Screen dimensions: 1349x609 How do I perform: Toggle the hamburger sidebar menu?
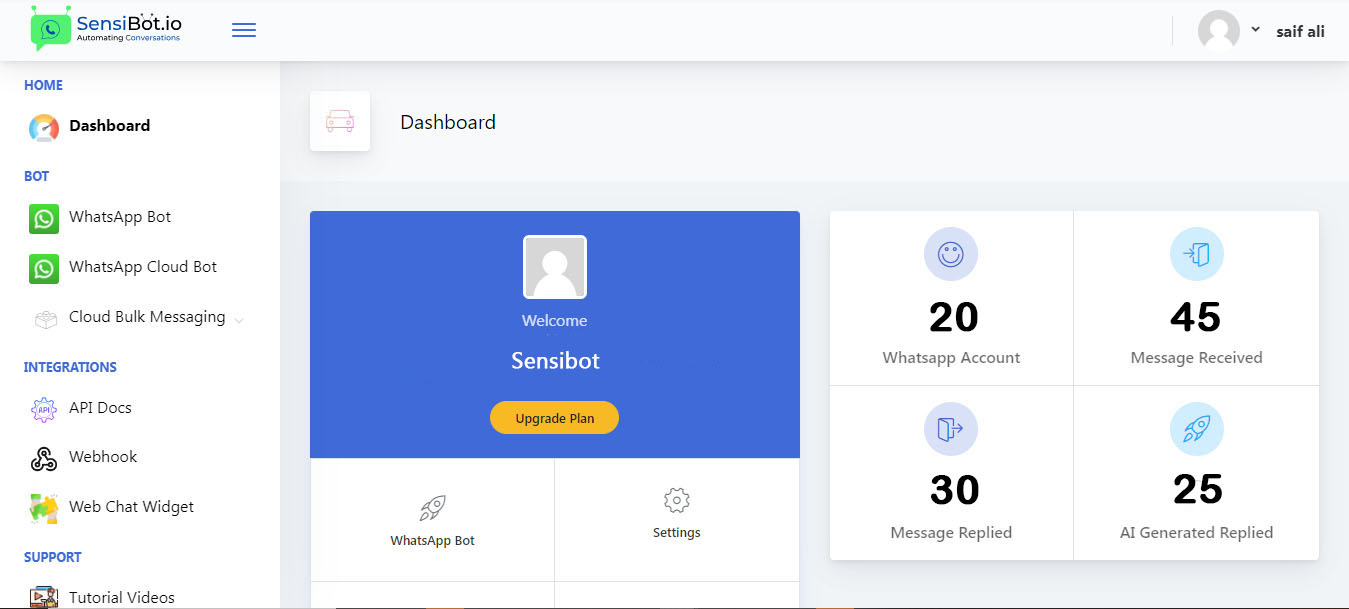pos(243,30)
